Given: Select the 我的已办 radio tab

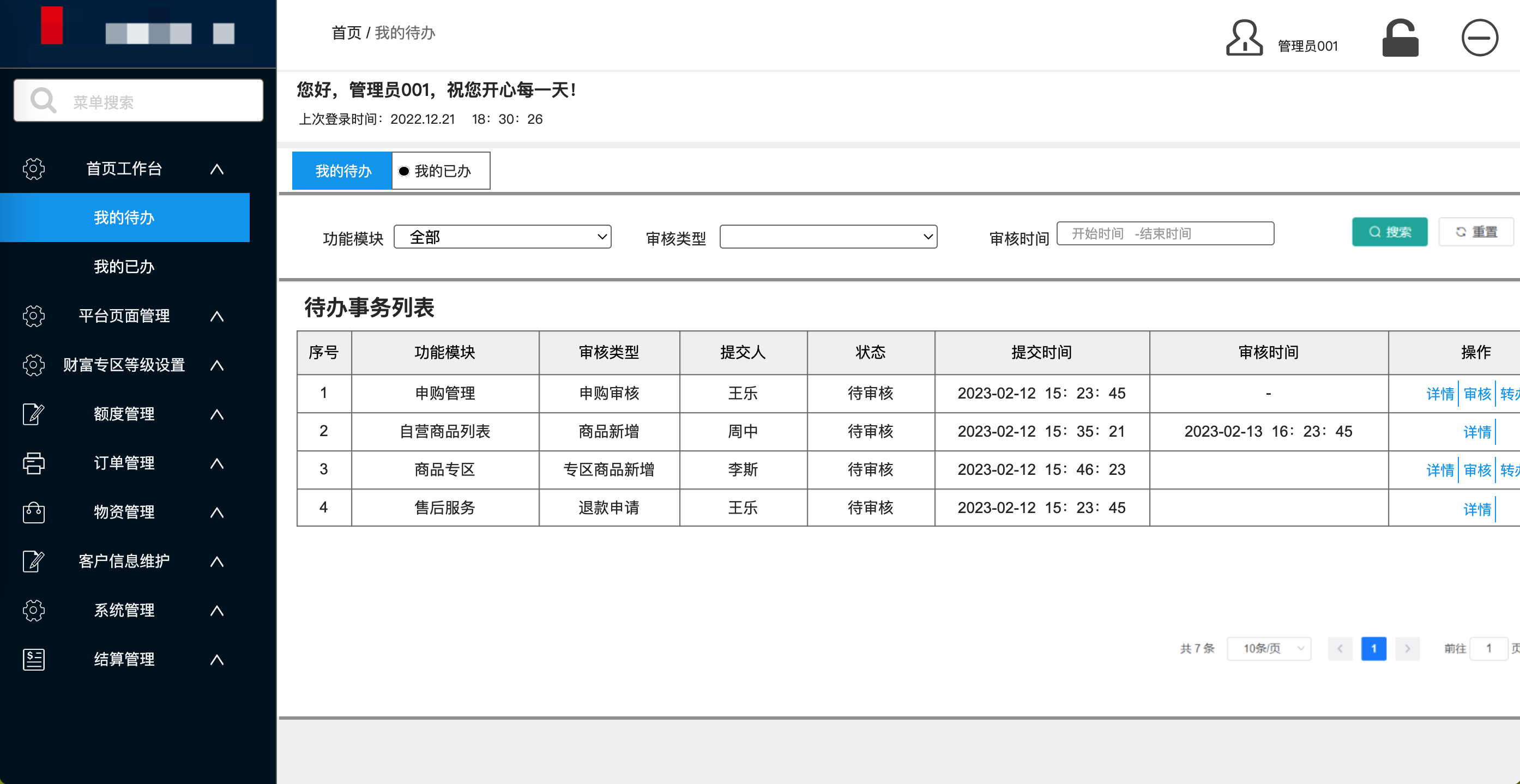Looking at the screenshot, I should tap(441, 171).
